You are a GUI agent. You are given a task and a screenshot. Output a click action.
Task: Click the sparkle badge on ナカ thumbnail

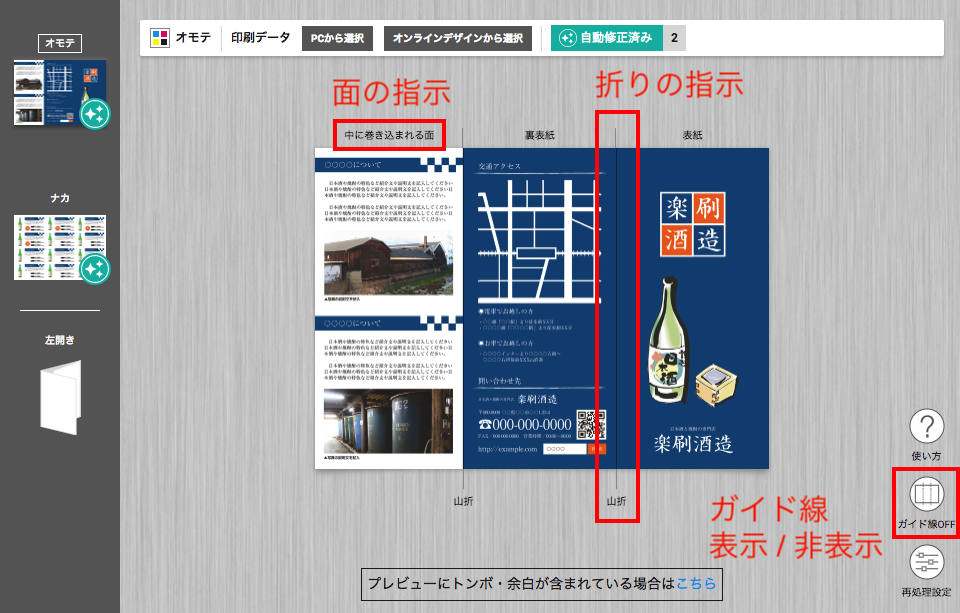[94, 268]
